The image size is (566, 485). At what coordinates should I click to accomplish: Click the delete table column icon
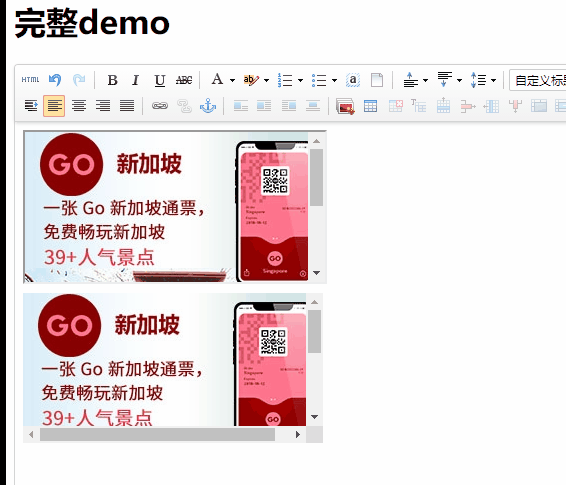[x=515, y=106]
